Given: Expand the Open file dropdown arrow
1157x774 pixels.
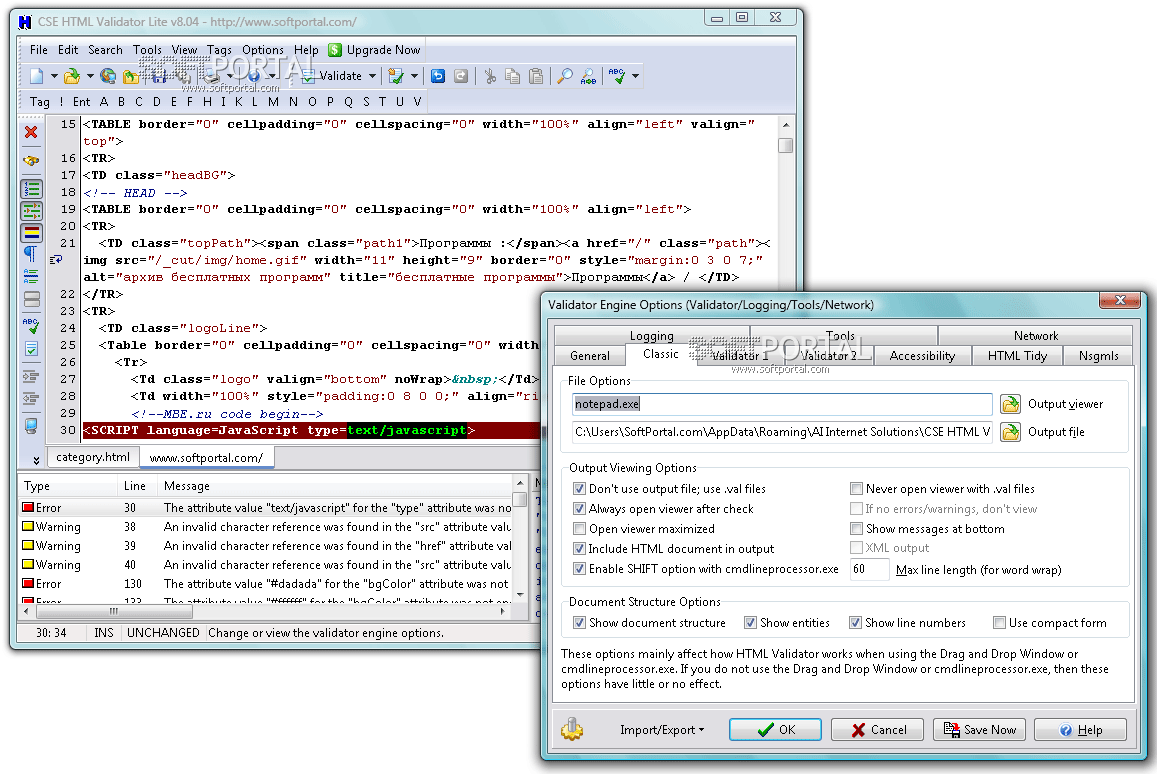Looking at the screenshot, I should click(x=90, y=76).
